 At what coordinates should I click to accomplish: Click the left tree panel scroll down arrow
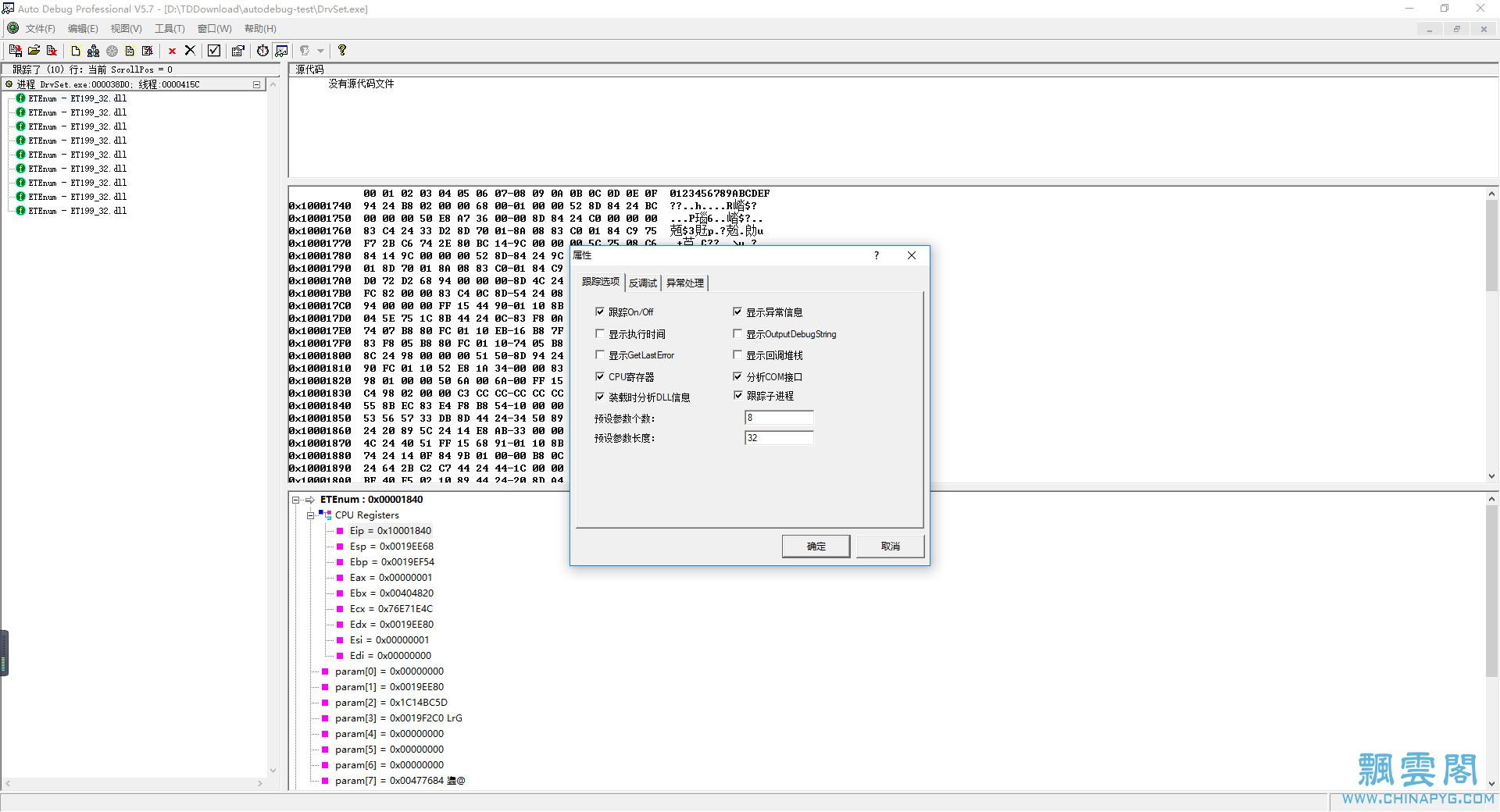point(273,771)
